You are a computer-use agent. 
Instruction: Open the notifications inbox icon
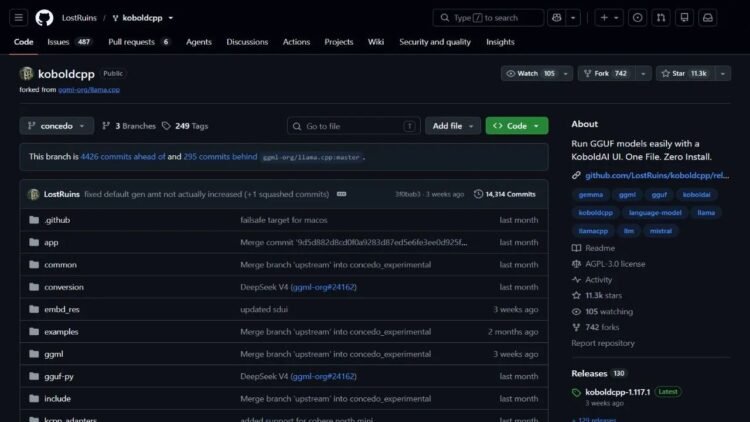pos(708,18)
